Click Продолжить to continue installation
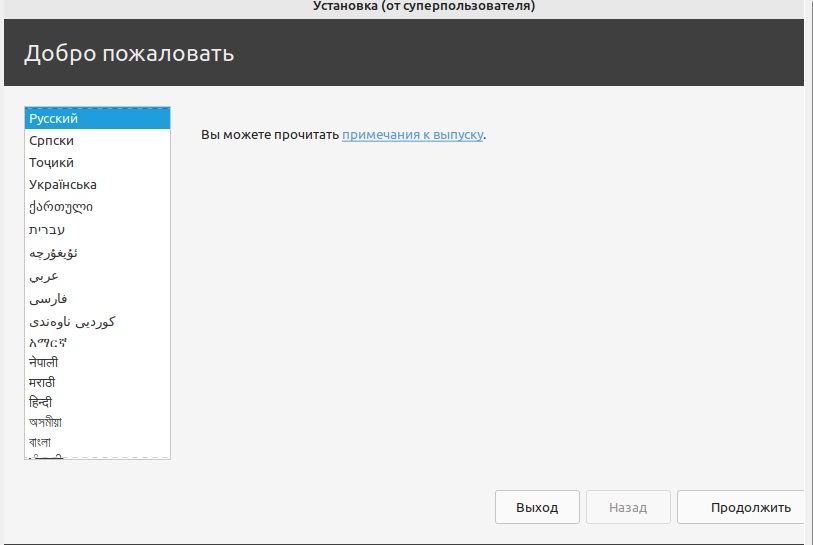Viewport: 813px width, 545px height. coord(741,507)
